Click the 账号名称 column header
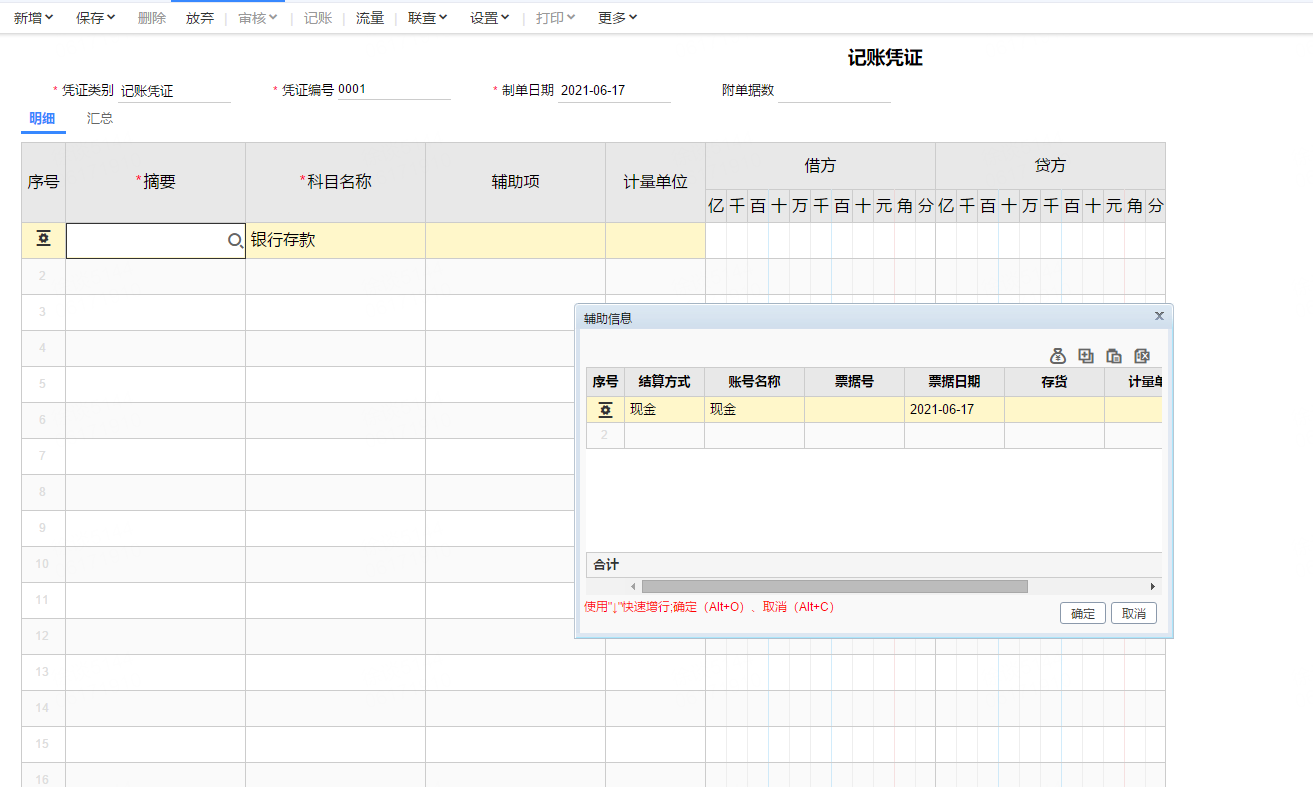The image size is (1313, 787). click(x=754, y=382)
